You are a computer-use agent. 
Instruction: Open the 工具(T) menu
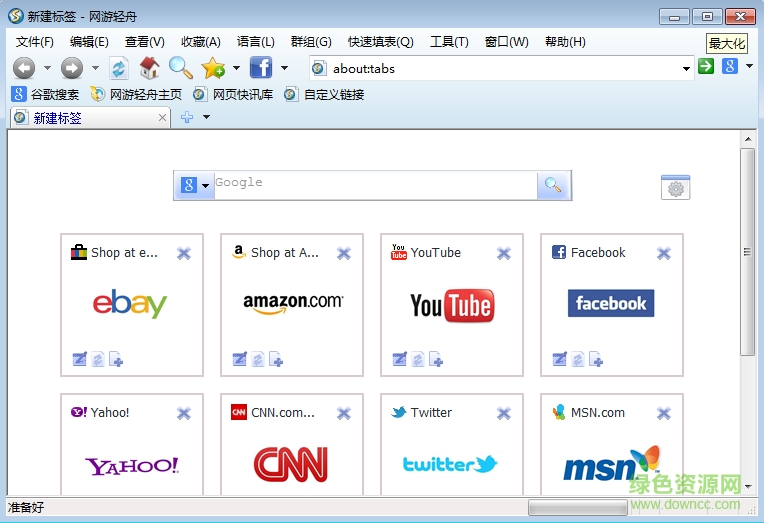[449, 41]
